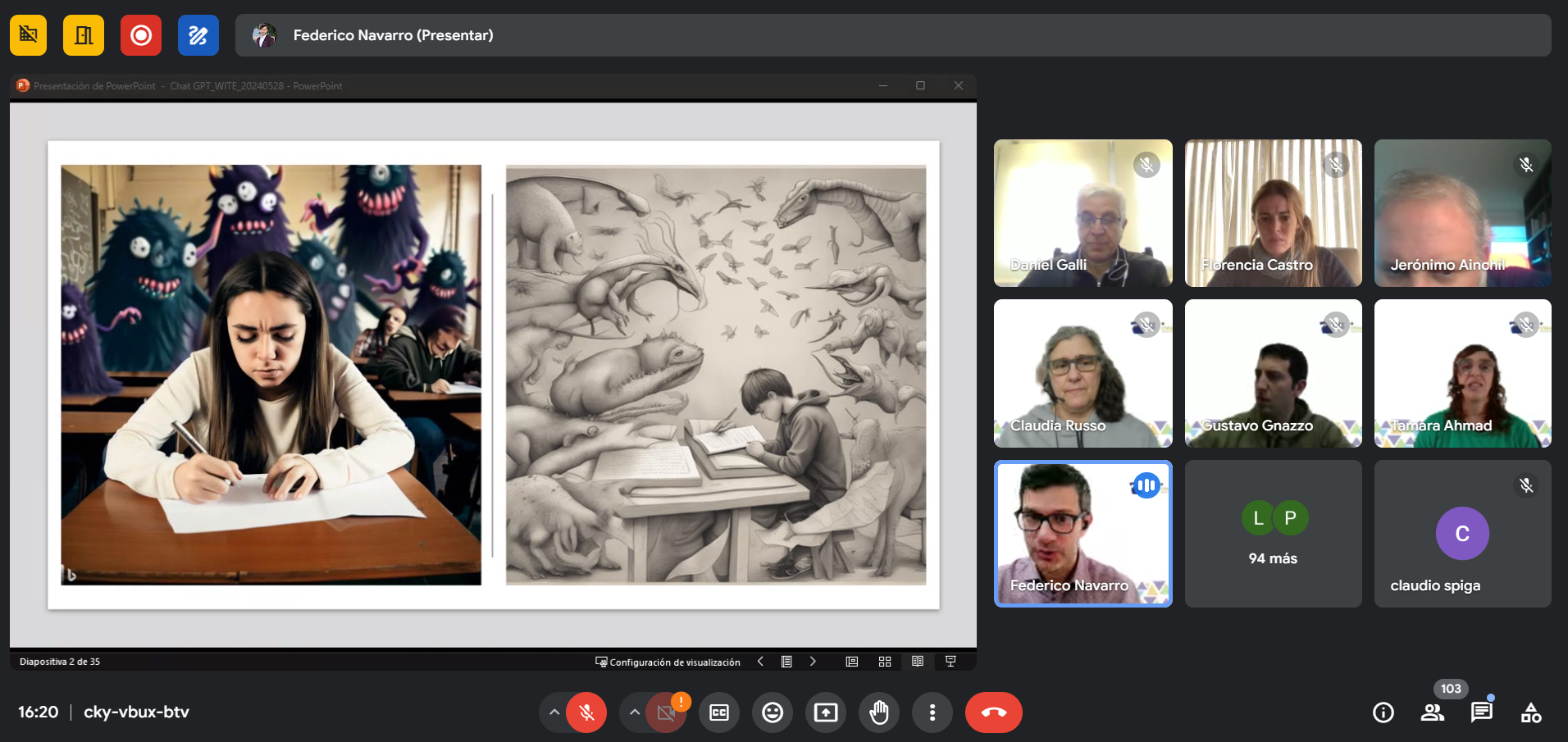Turn on the camera toggle
This screenshot has height=742, width=1568.
tap(666, 712)
